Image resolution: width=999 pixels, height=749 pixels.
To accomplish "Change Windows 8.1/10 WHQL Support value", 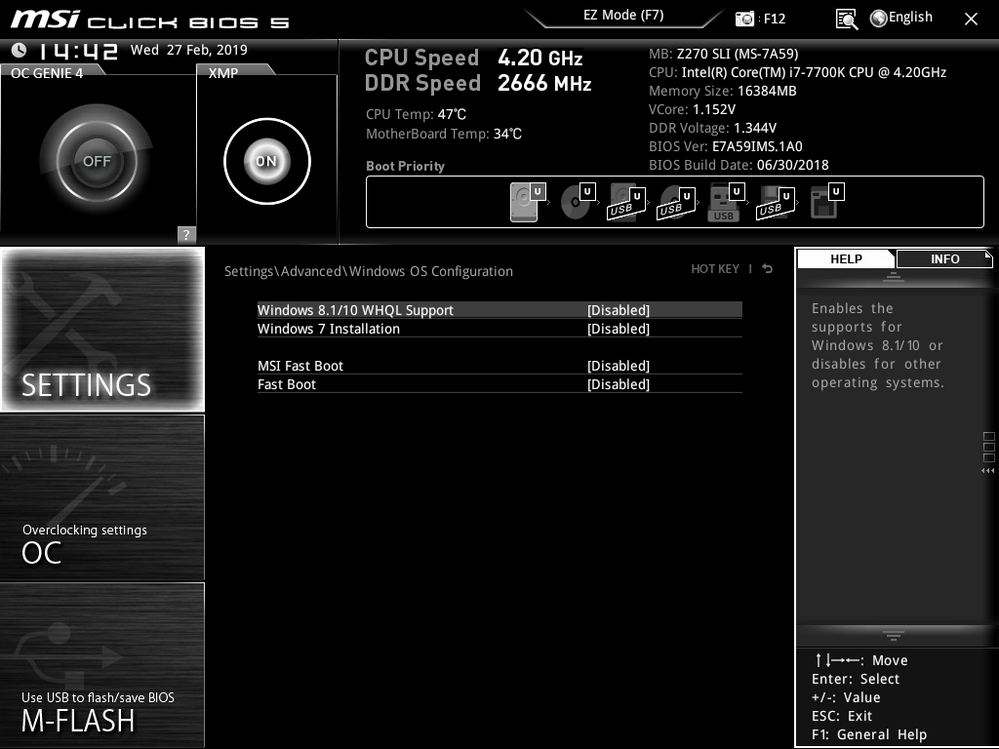I will pyautogui.click(x=617, y=310).
